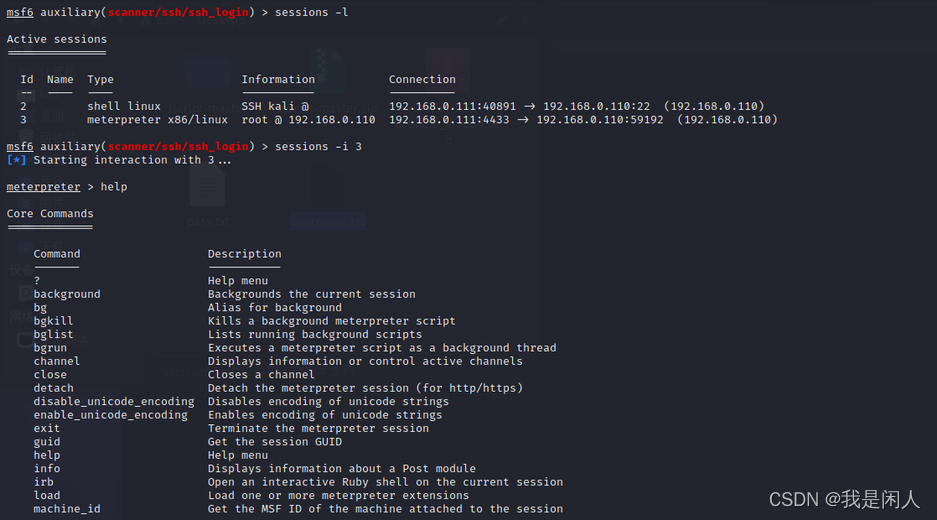Image resolution: width=937 pixels, height=520 pixels.
Task: Click the 'sessions -i 3' command text
Action: click(x=318, y=146)
